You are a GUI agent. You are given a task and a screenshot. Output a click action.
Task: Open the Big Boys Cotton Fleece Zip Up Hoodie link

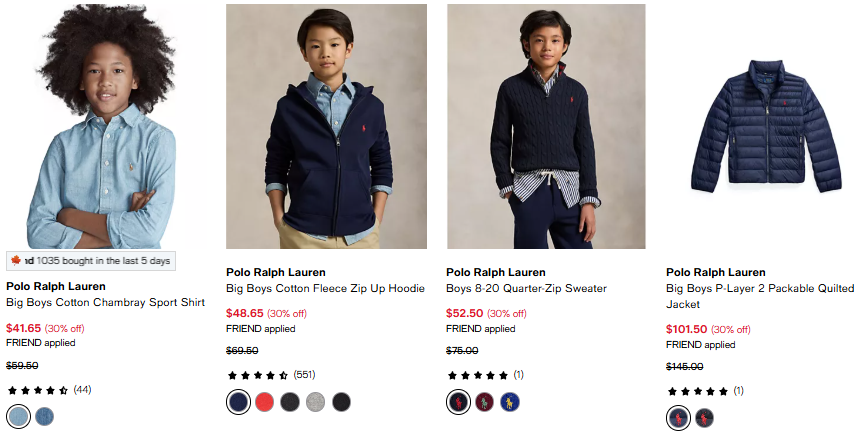point(325,289)
